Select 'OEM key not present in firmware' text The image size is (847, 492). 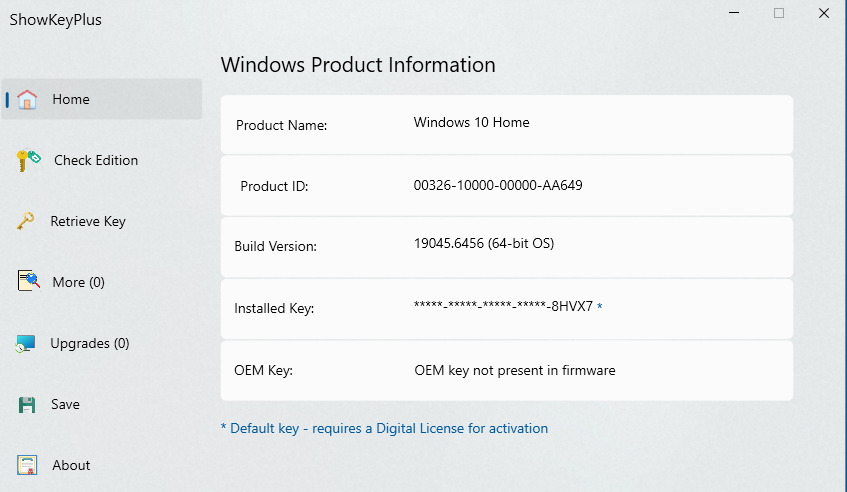click(515, 370)
